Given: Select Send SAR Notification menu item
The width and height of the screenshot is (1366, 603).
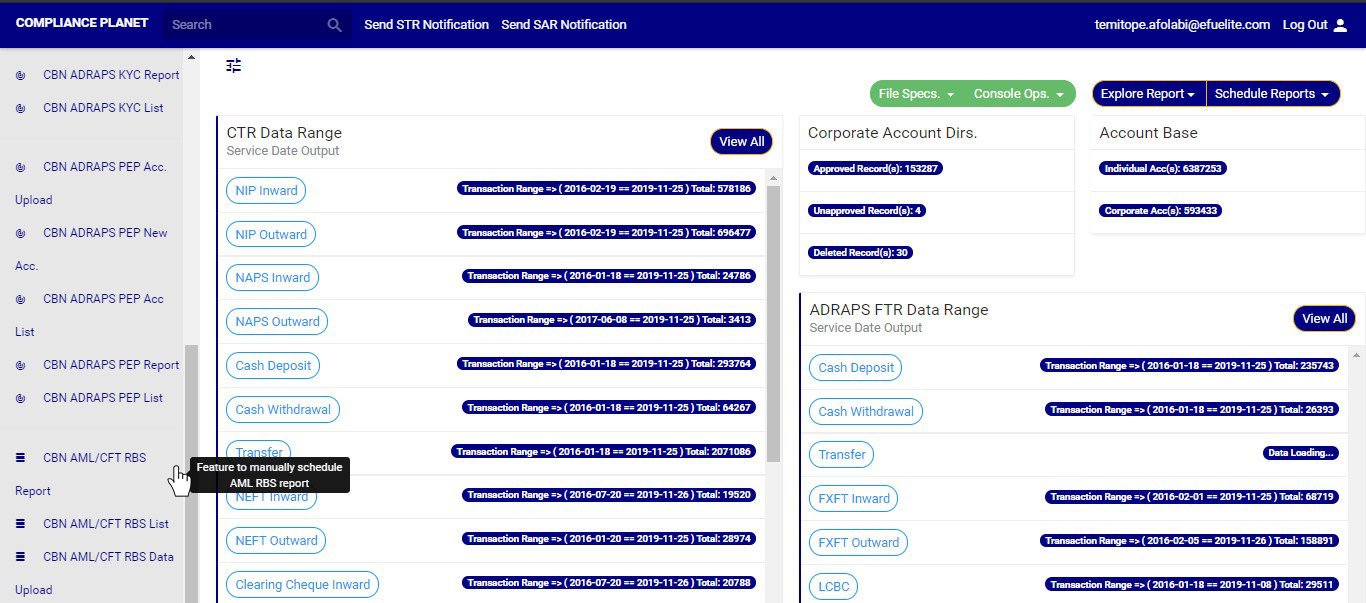Looking at the screenshot, I should point(564,25).
